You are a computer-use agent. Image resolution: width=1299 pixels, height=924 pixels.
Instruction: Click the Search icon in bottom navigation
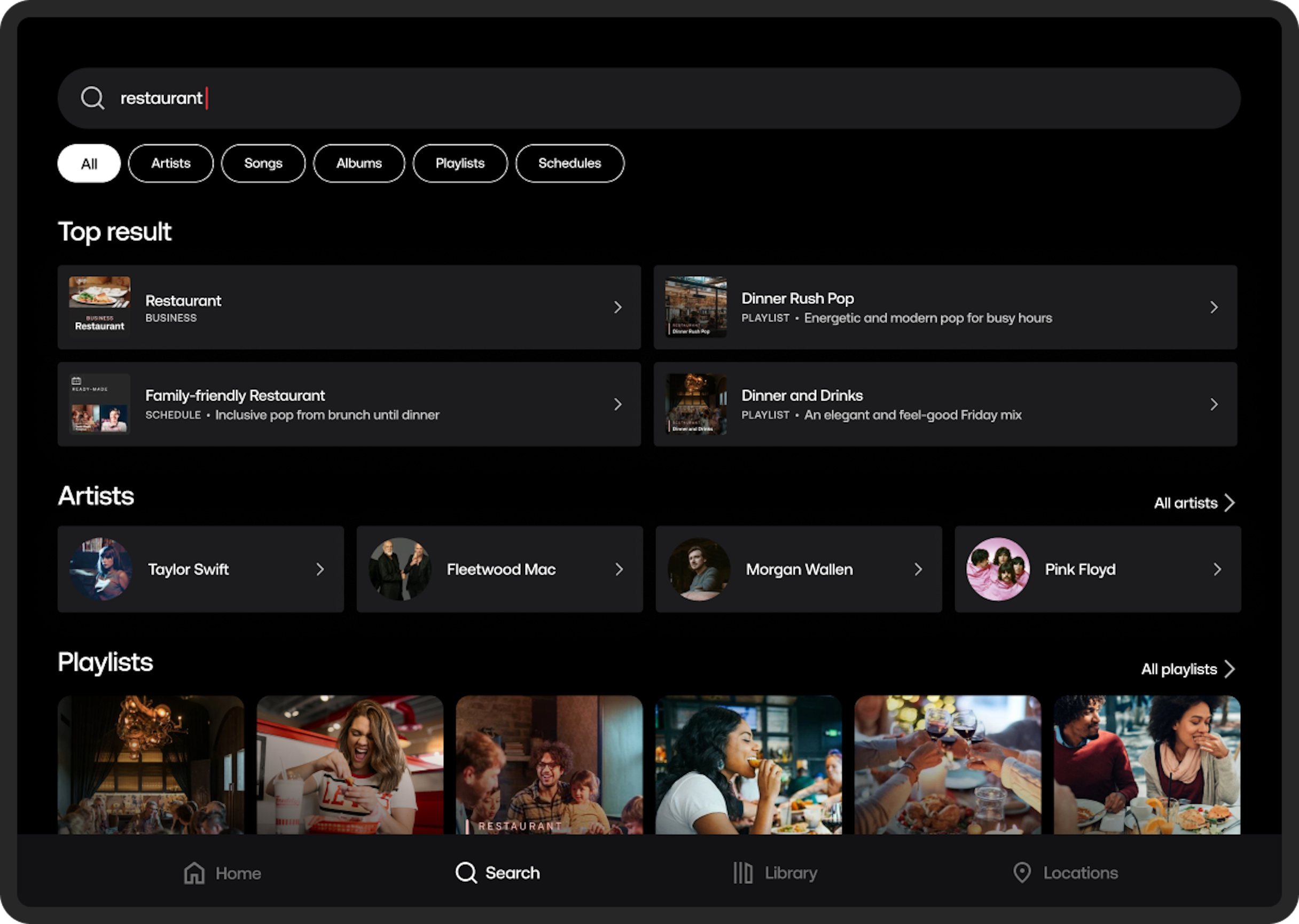pos(466,872)
